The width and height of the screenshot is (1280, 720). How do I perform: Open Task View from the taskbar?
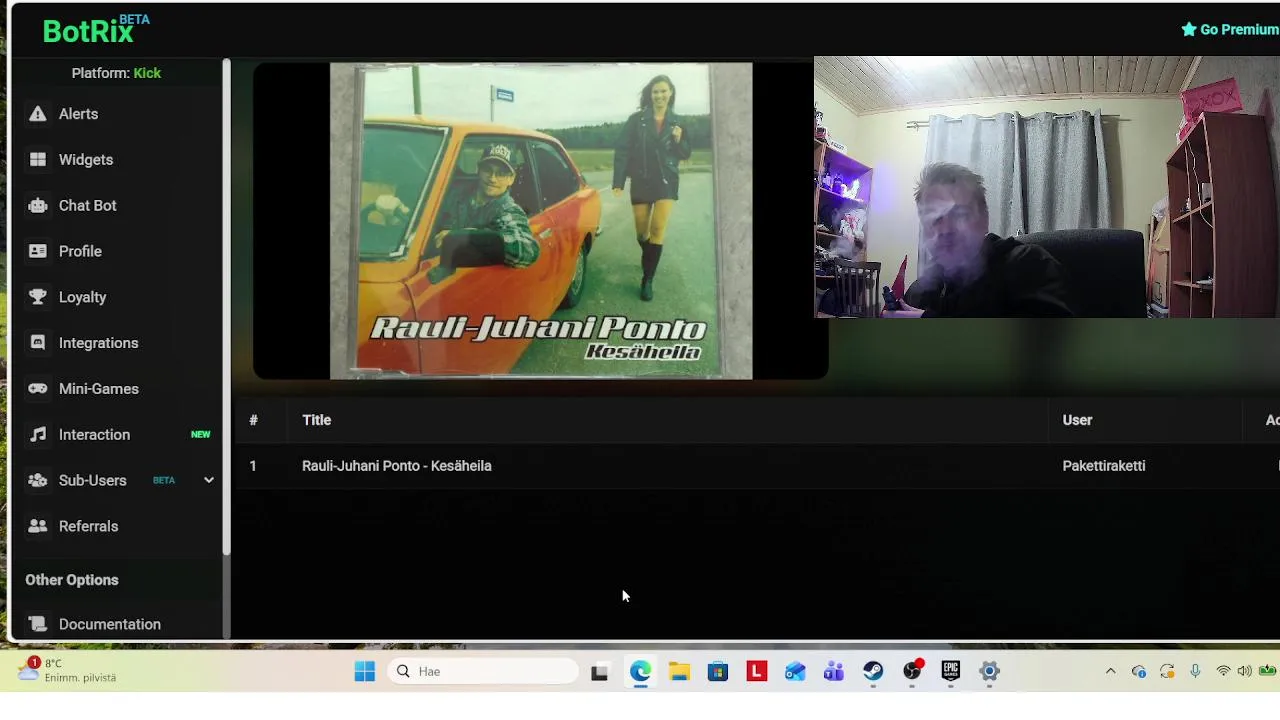coord(599,672)
